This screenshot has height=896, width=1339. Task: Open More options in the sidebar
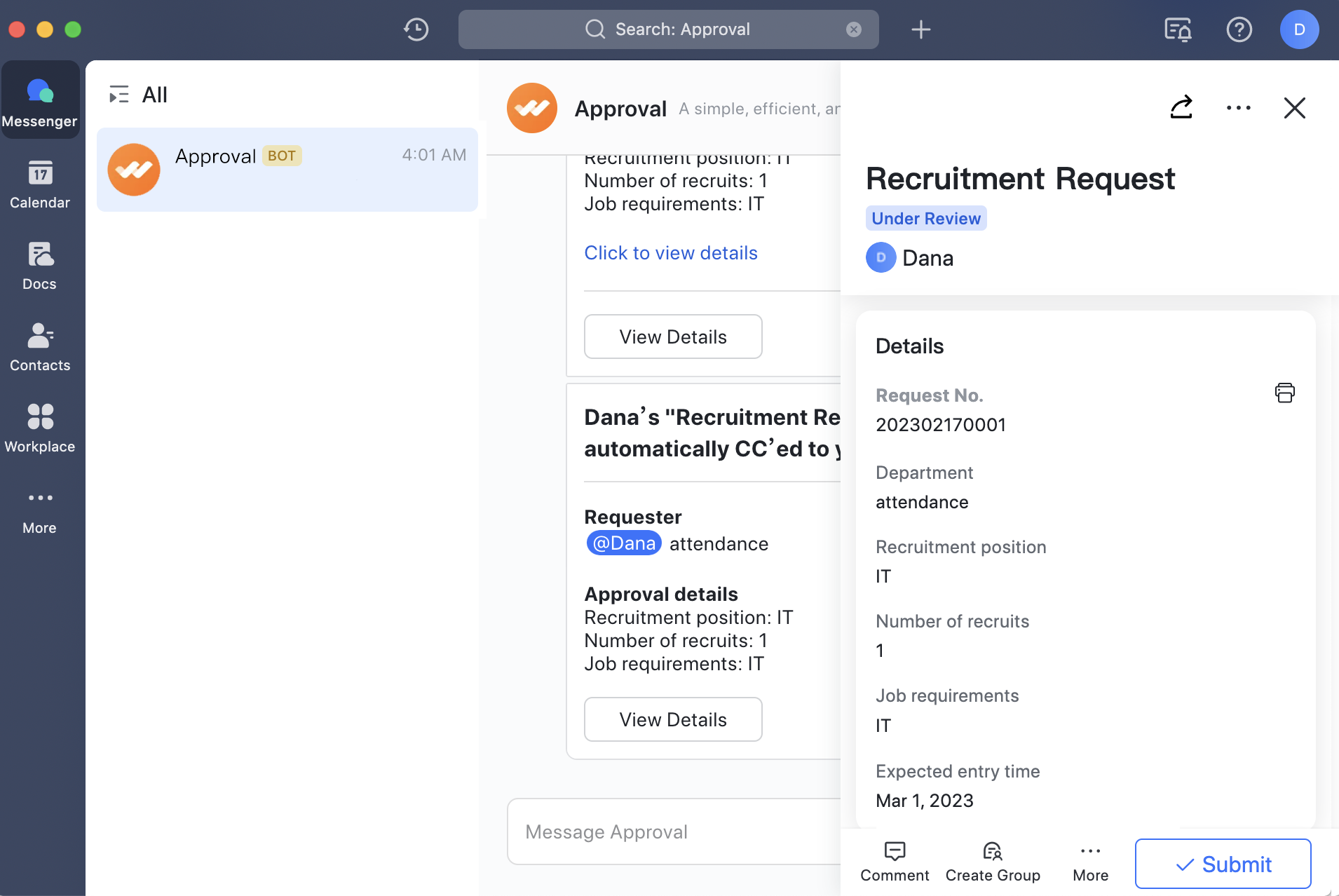tap(40, 510)
